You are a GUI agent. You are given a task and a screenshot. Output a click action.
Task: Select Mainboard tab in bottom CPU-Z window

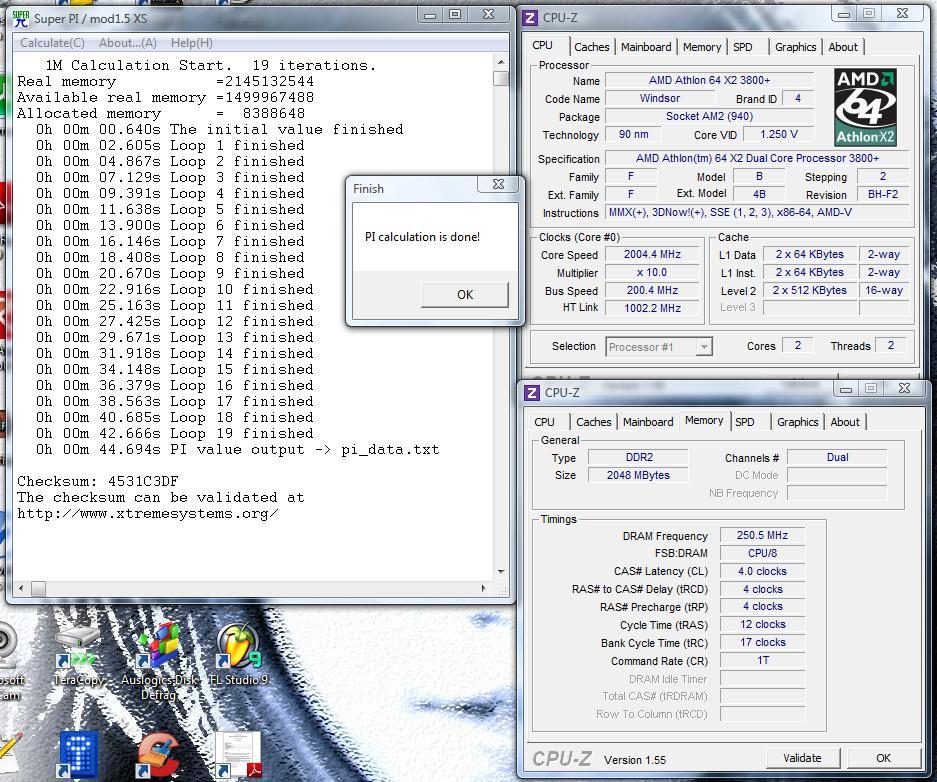(x=648, y=422)
